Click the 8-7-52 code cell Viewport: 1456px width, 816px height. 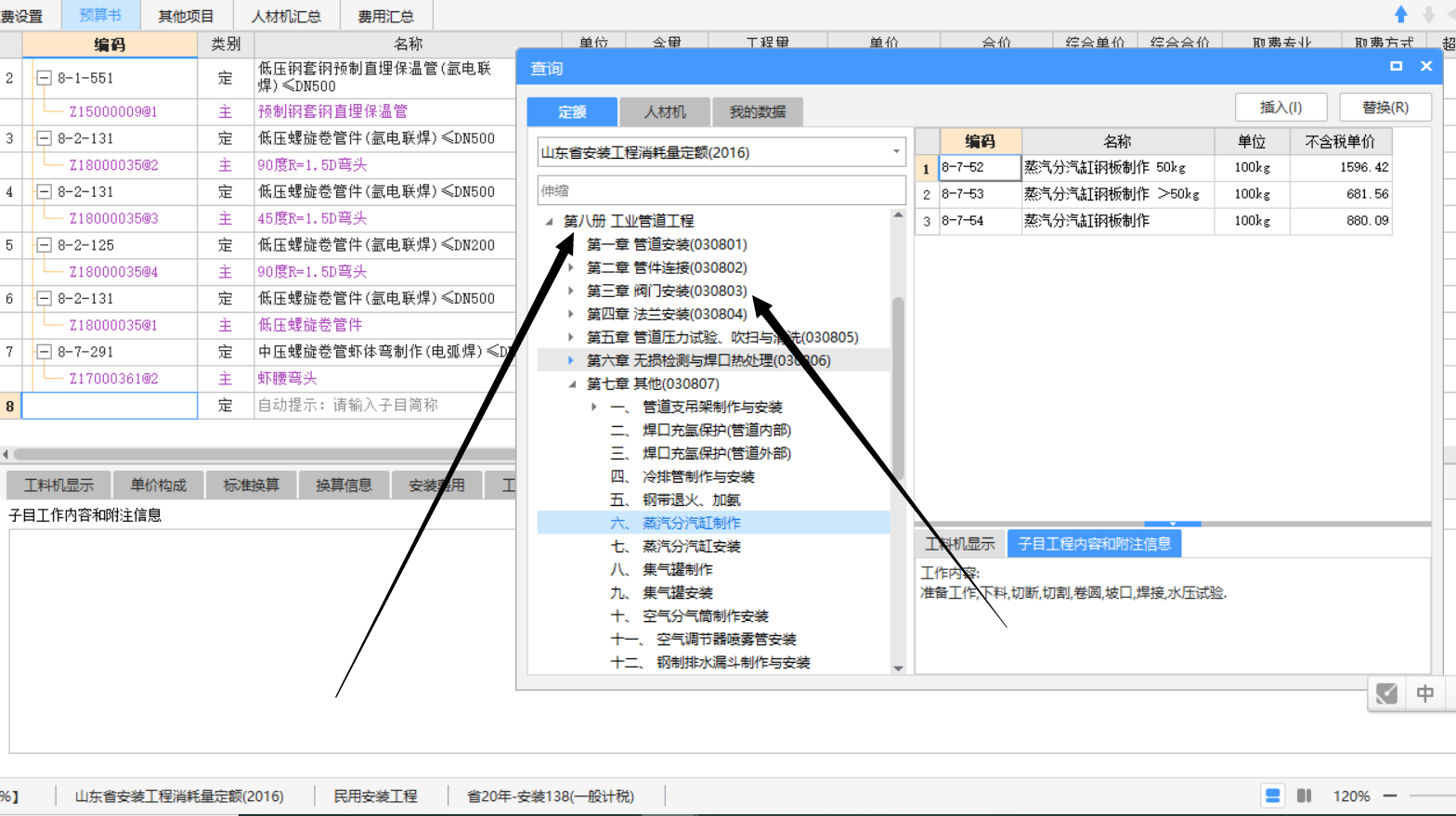[x=980, y=167]
